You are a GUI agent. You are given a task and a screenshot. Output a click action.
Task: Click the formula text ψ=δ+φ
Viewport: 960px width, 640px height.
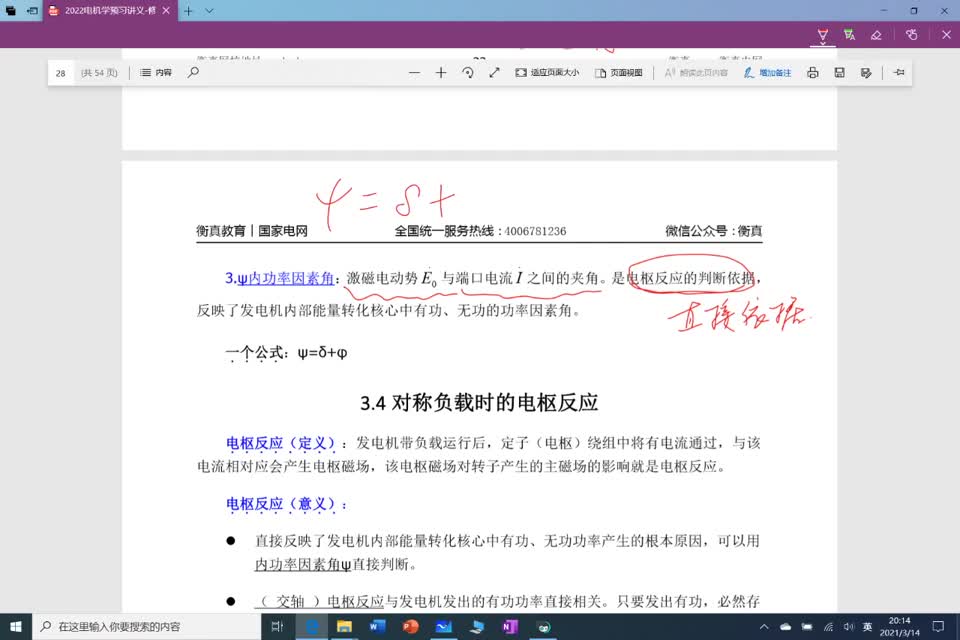(323, 353)
